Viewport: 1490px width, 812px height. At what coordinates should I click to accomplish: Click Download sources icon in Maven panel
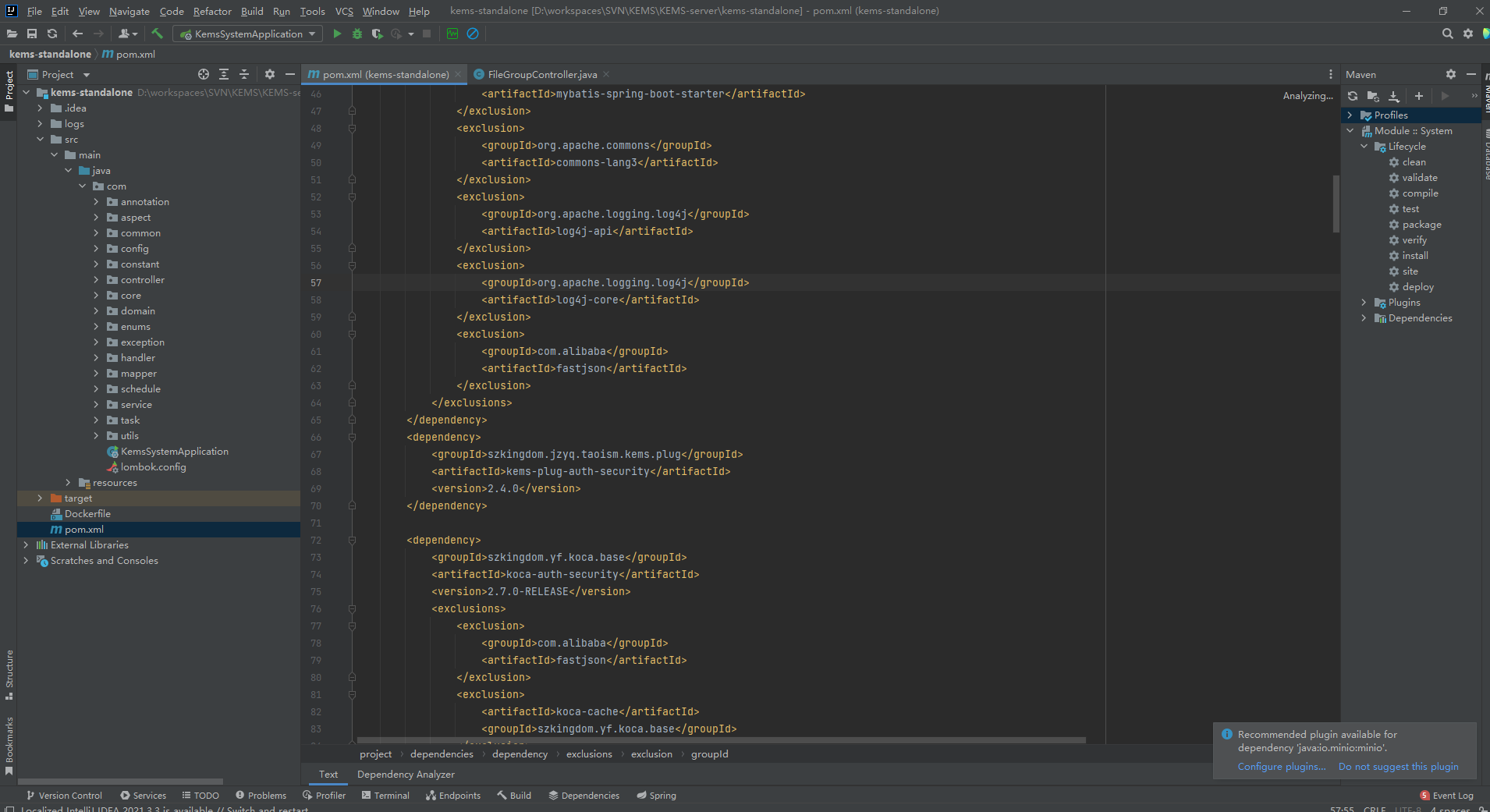click(x=1394, y=96)
